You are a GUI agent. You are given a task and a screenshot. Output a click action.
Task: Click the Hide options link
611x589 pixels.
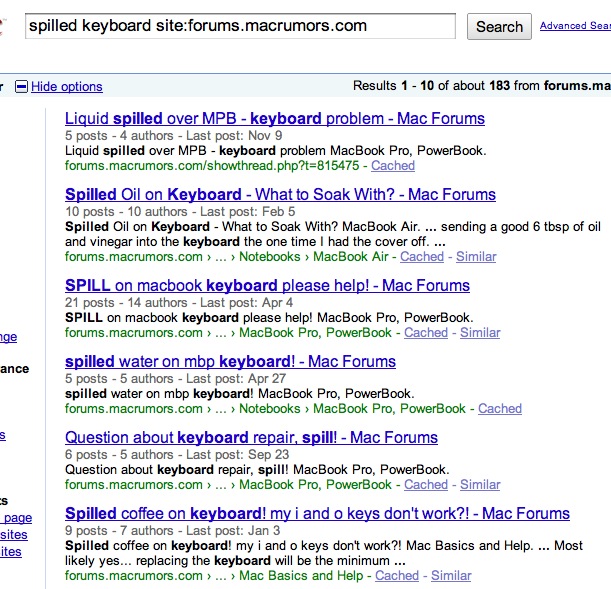point(67,86)
